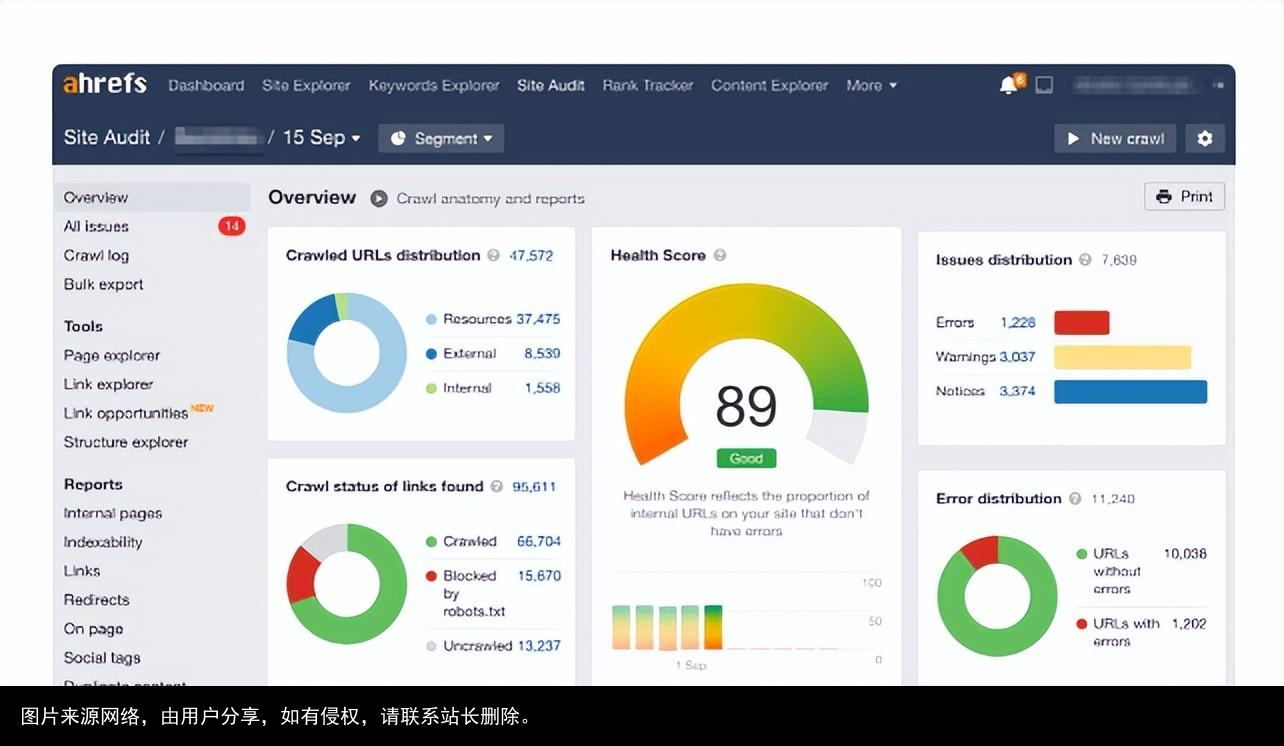This screenshot has height=746, width=1284.
Task: Click the ahrefs logo
Action: [104, 84]
